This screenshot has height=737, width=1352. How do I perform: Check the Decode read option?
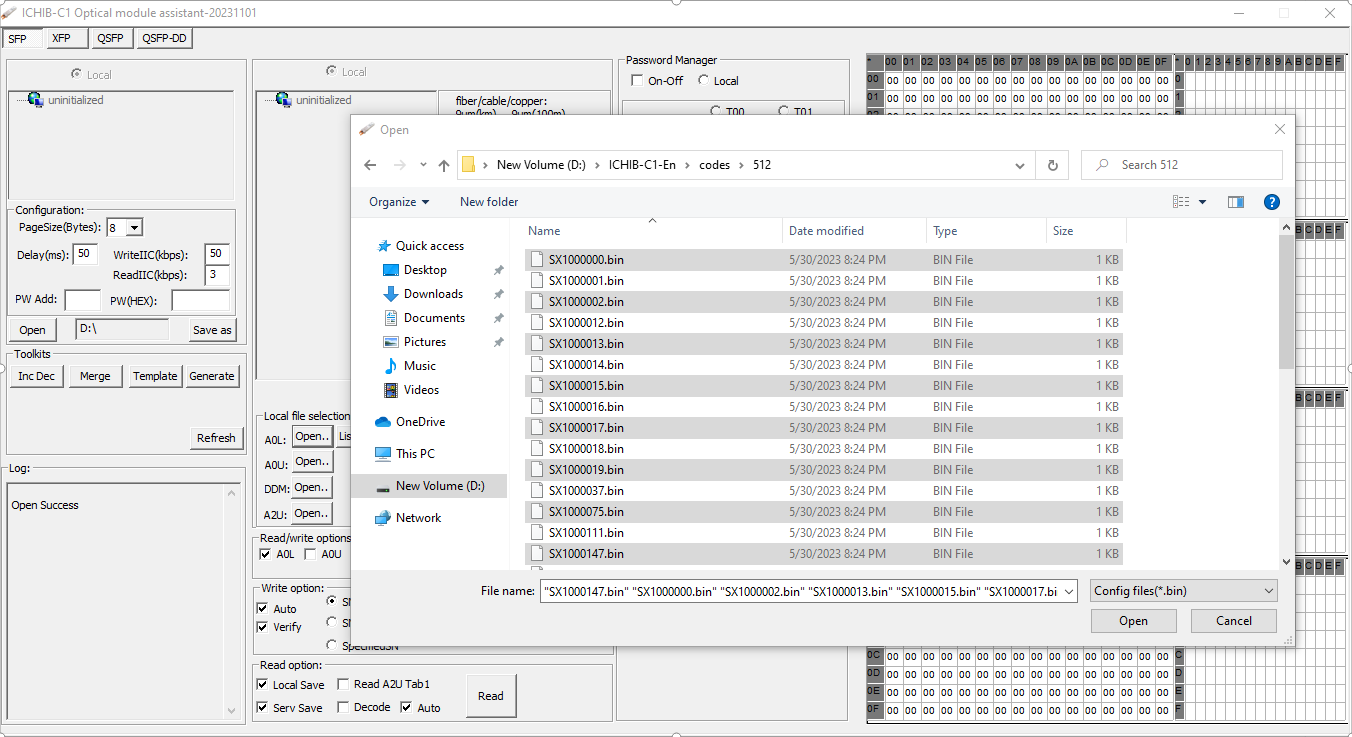pyautogui.click(x=342, y=707)
